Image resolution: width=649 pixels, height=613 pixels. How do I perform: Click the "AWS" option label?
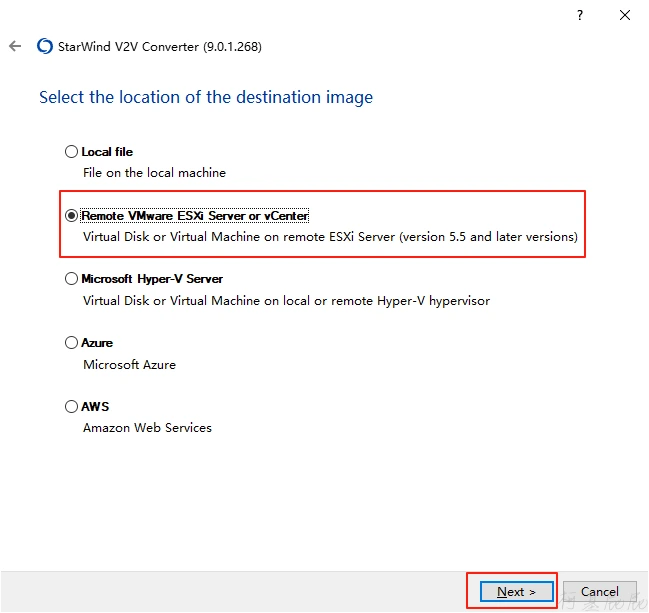click(x=95, y=407)
